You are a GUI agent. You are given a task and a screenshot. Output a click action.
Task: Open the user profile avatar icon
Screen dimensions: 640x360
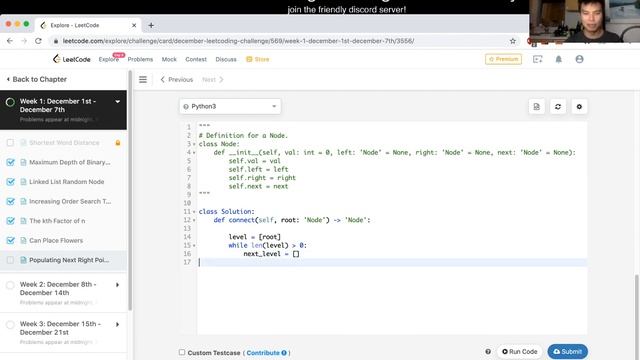coord(579,59)
